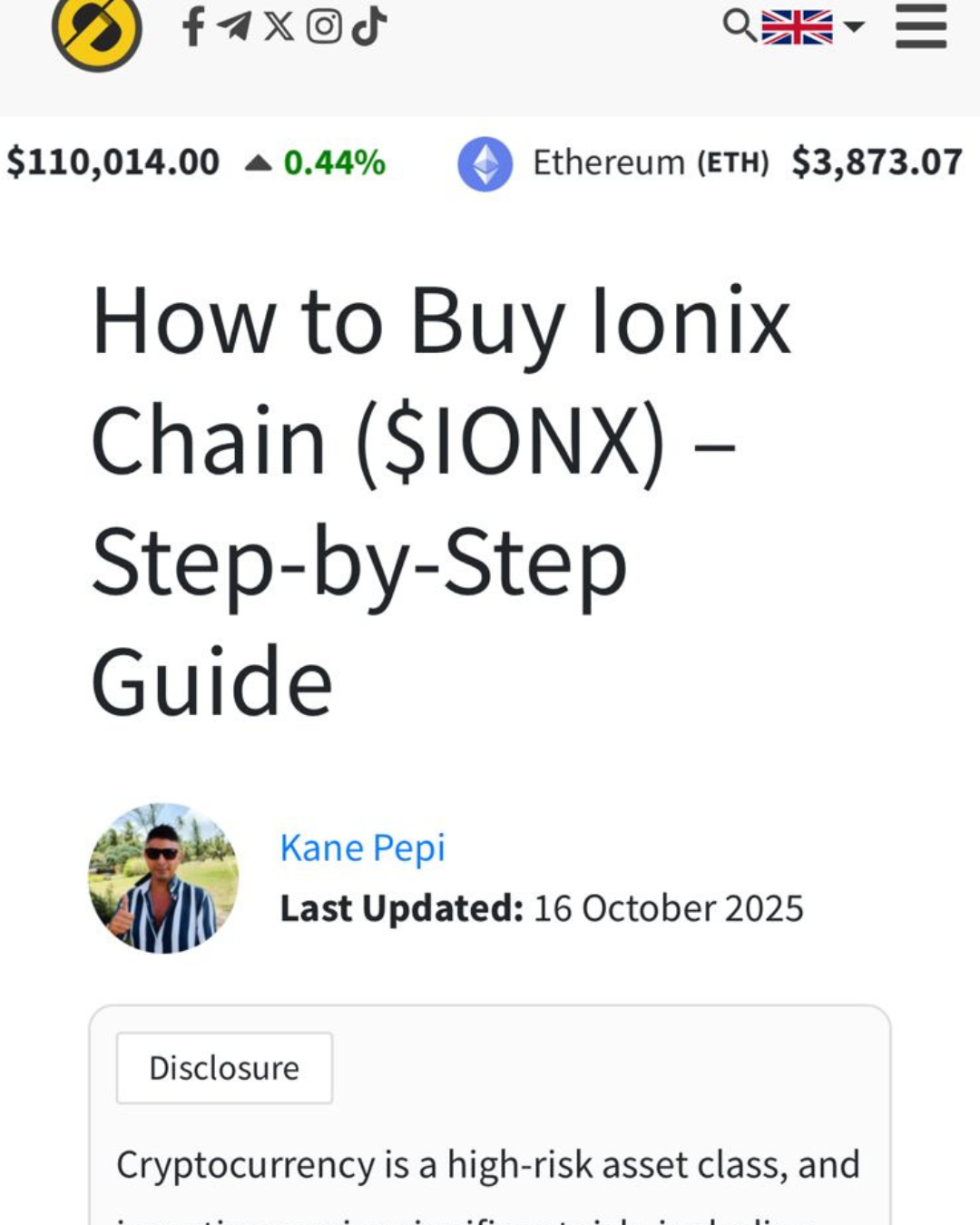980x1225 pixels.
Task: Open site search with magnifier icon
Action: pos(739,25)
